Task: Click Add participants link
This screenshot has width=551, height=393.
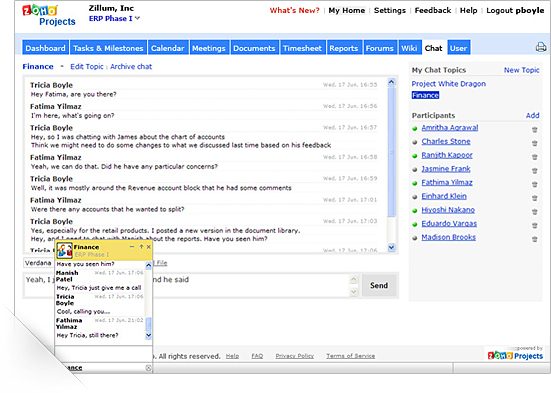Action: pyautogui.click(x=532, y=115)
